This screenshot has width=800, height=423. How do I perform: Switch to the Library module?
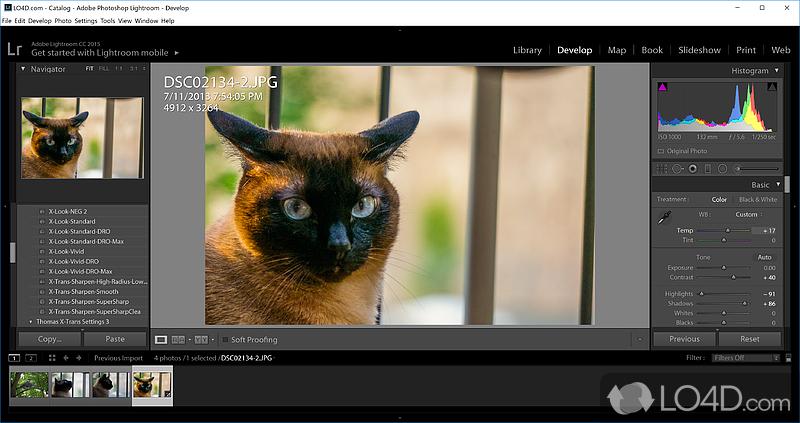click(x=527, y=50)
